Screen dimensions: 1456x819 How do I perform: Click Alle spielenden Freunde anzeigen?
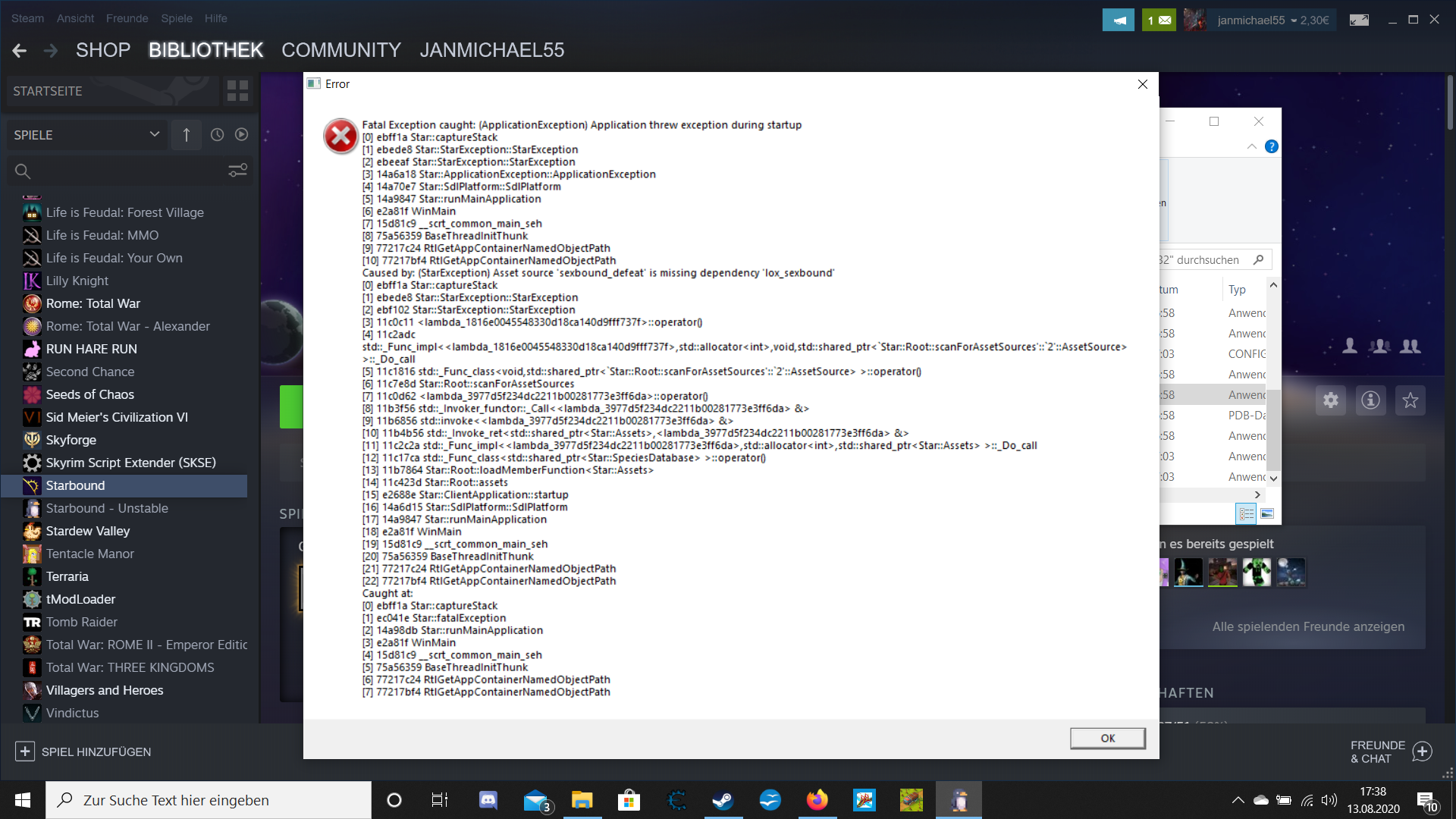pos(1308,626)
